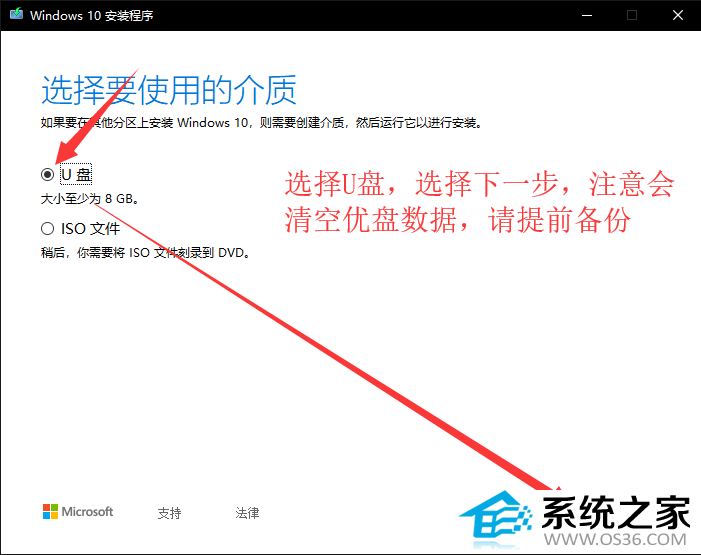Click the Microsoft logo
Viewport: 701px width, 555px height.
point(78,512)
